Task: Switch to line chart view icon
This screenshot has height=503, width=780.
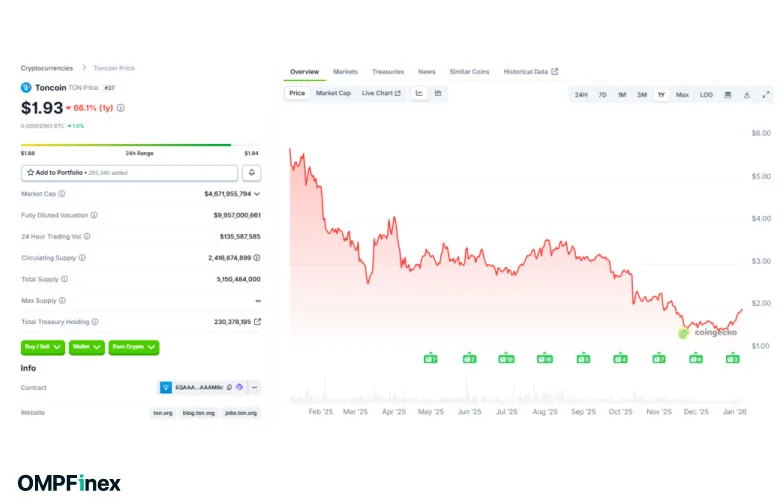Action: click(x=419, y=93)
